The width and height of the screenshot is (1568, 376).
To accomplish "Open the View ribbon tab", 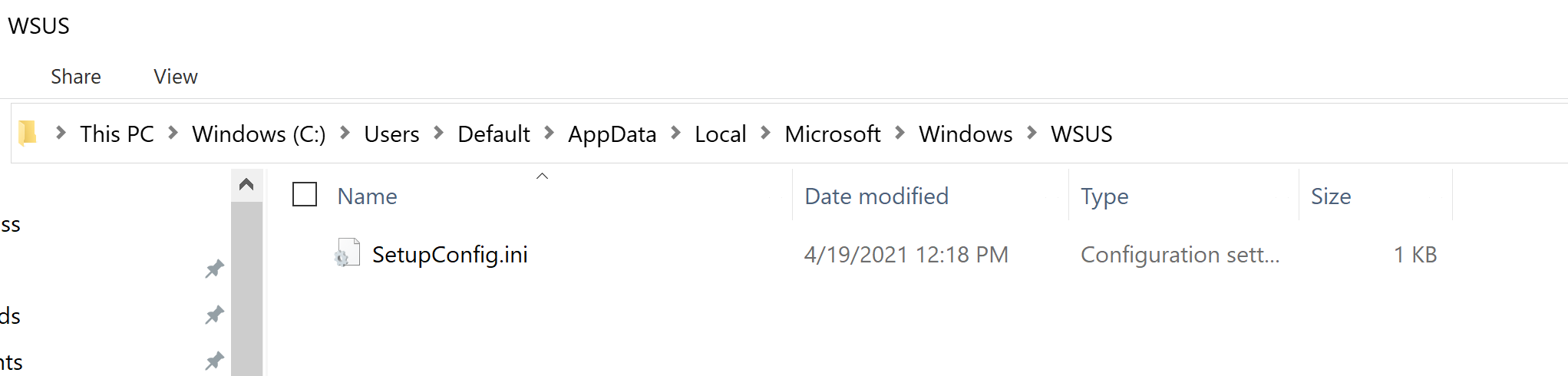I will click(x=176, y=77).
